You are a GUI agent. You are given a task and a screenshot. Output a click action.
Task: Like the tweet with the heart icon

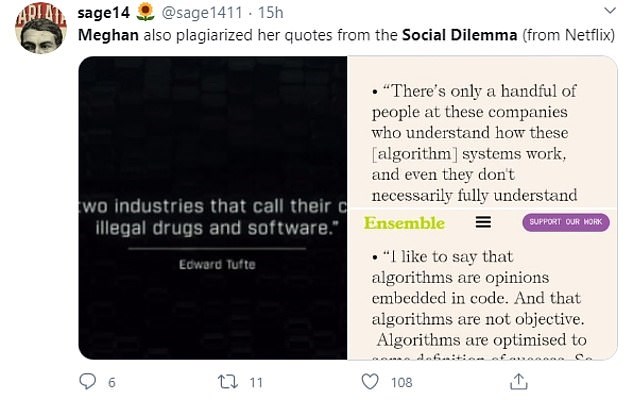[x=370, y=381]
